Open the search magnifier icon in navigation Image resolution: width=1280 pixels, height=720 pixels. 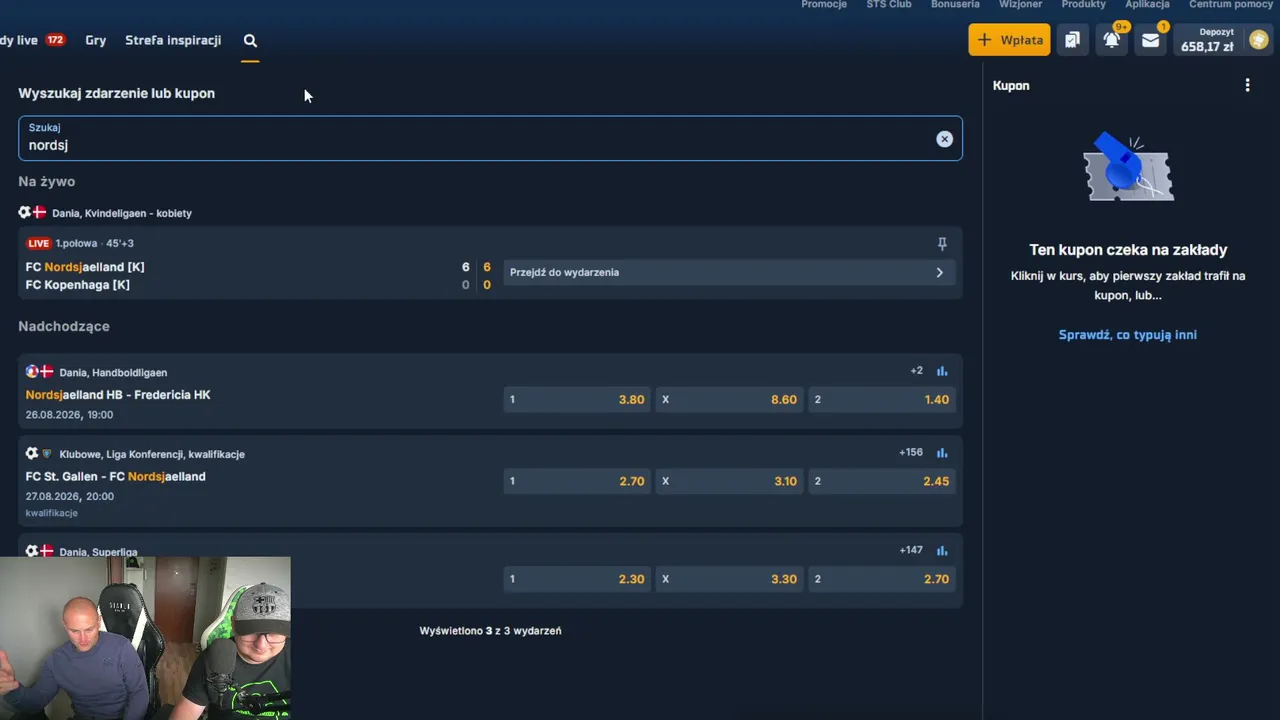[x=250, y=41]
